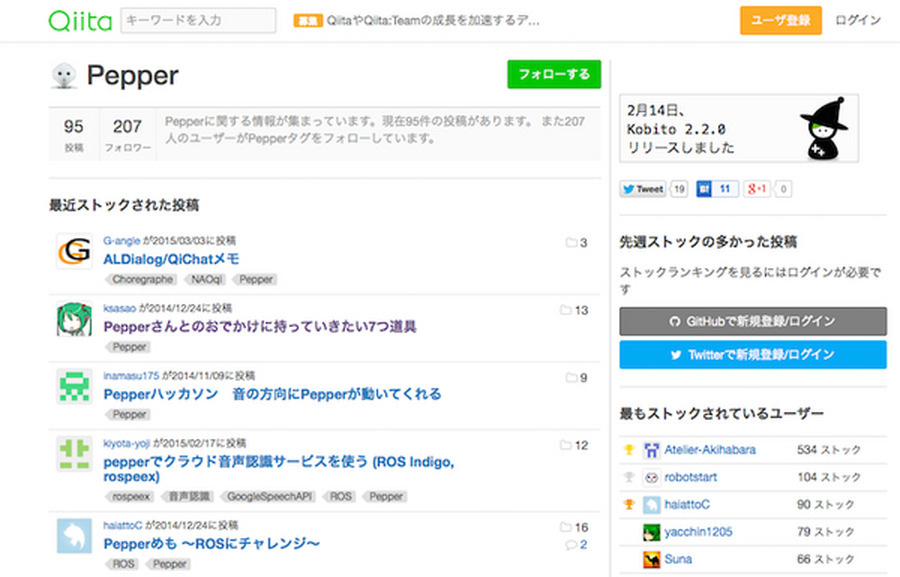Click the ユーザ登録 button
Image resolution: width=900 pixels, height=577 pixels.
point(780,19)
